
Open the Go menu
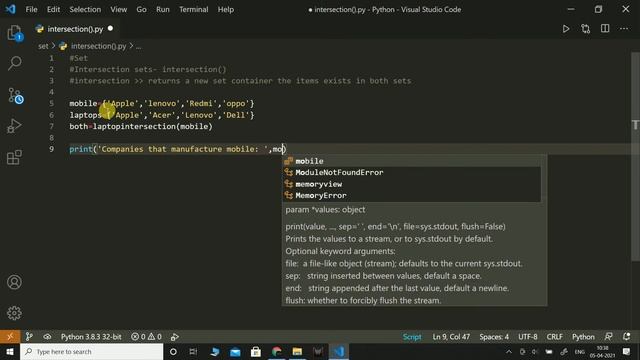(141, 9)
